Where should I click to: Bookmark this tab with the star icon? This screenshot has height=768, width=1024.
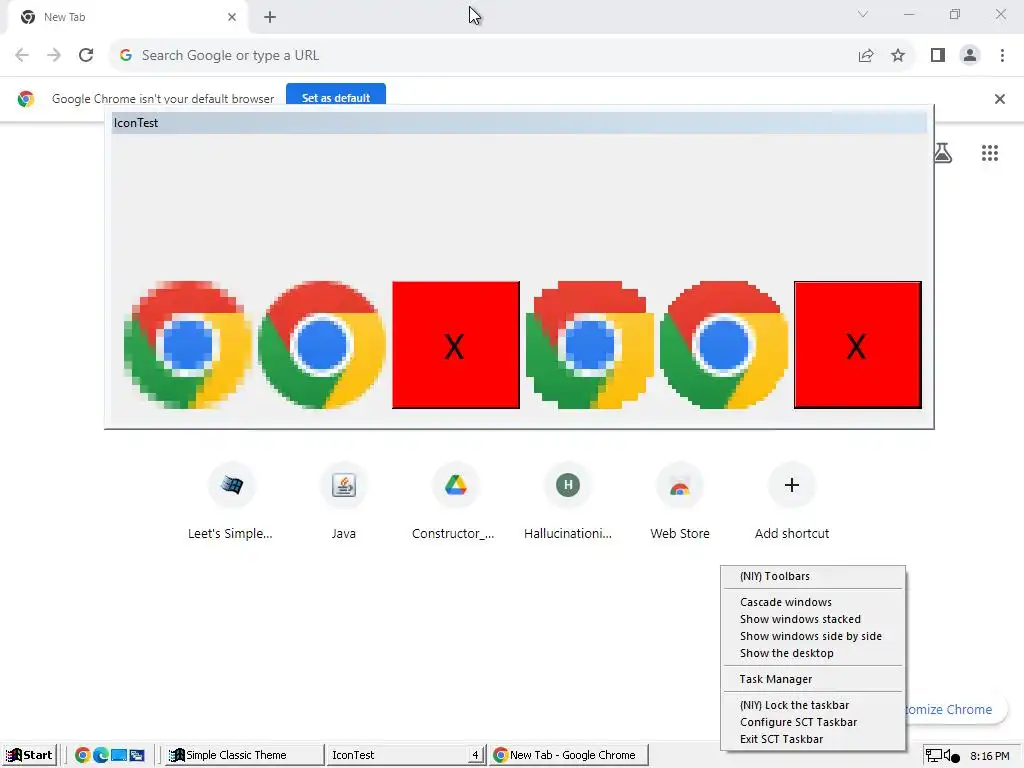coord(898,56)
